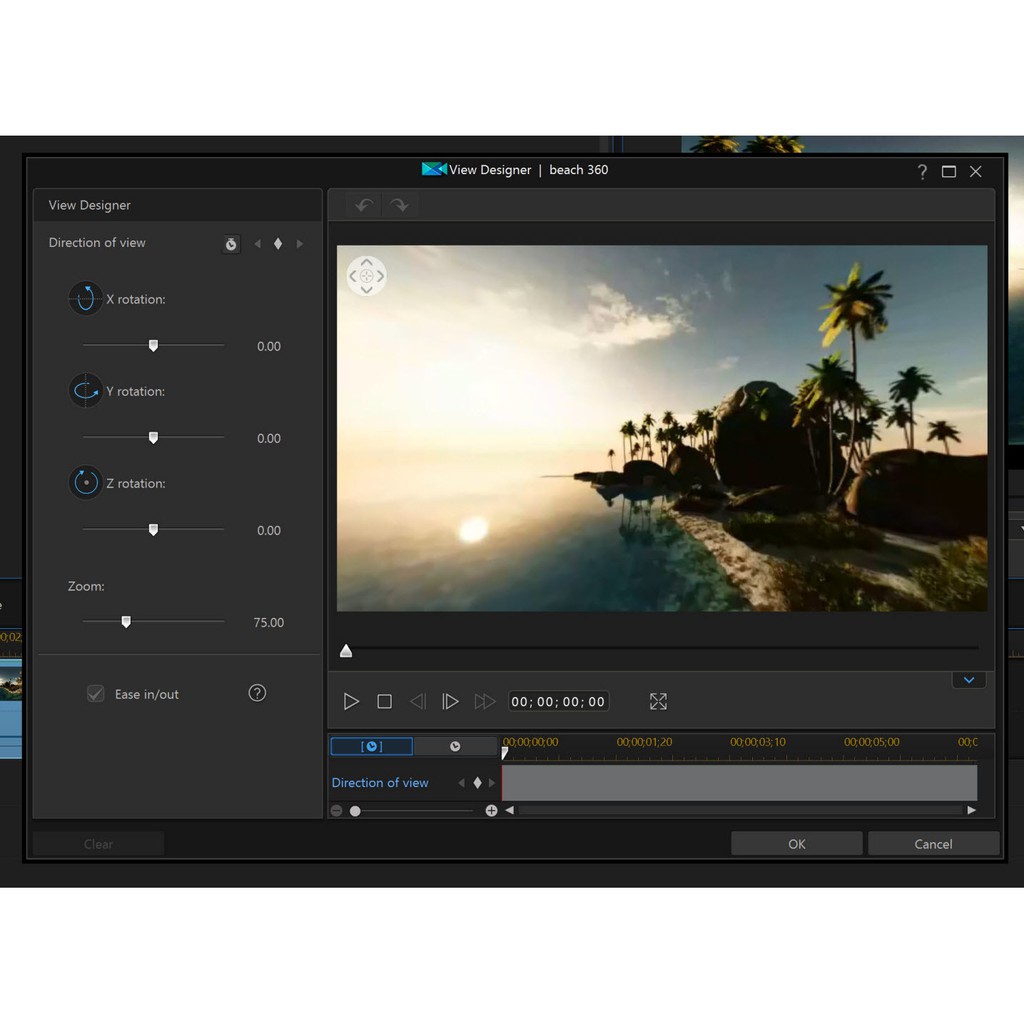Open the Ease in/out help icon
1024x1024 pixels.
point(257,693)
